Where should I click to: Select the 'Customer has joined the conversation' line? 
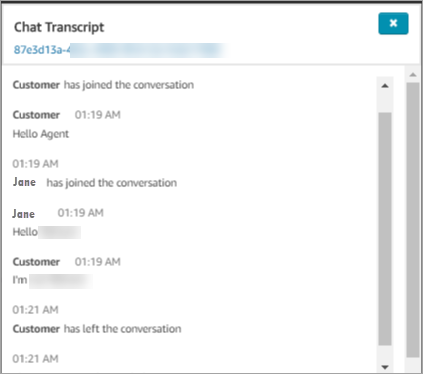[103, 85]
